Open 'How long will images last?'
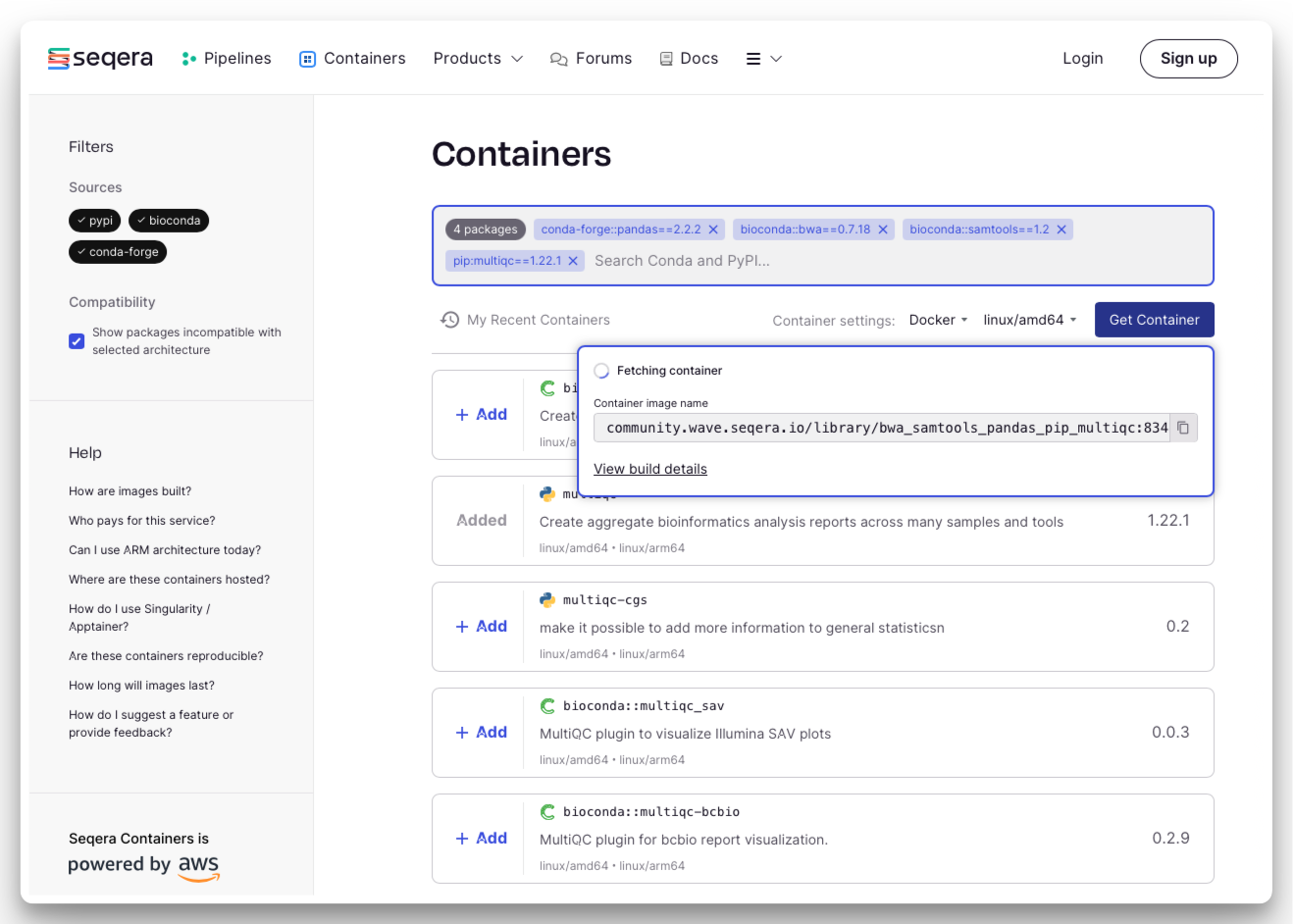Screen dimensions: 1293x924 point(141,686)
